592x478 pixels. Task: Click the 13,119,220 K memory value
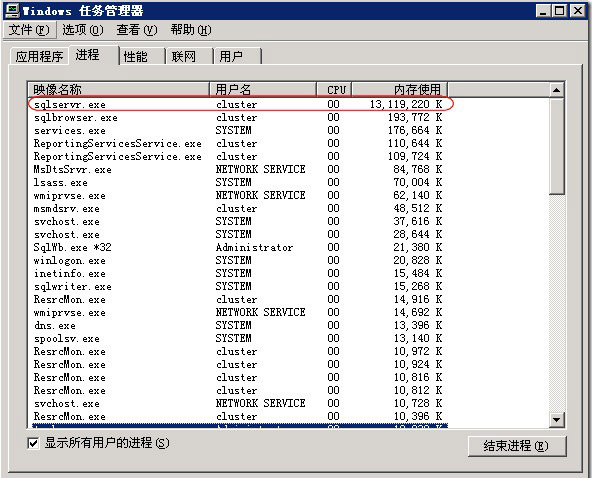[x=406, y=104]
